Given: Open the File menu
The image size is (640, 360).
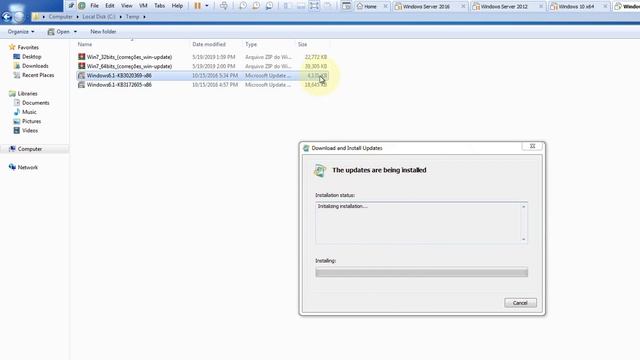Looking at the screenshot, I should [x=94, y=6].
